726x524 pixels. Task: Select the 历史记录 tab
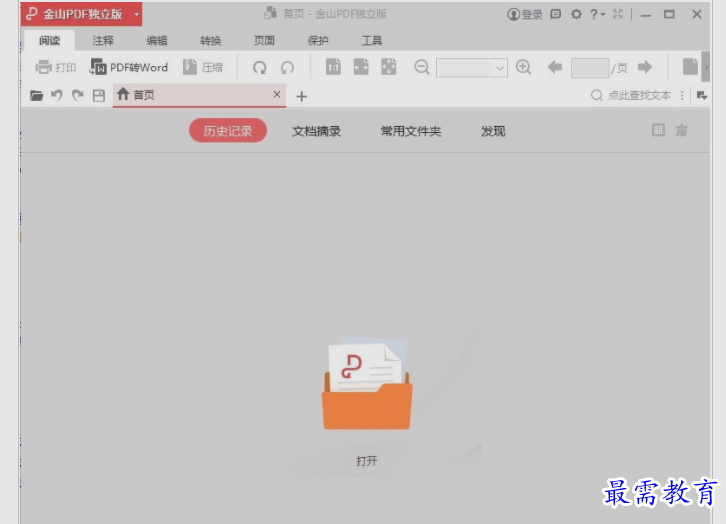pyautogui.click(x=228, y=131)
